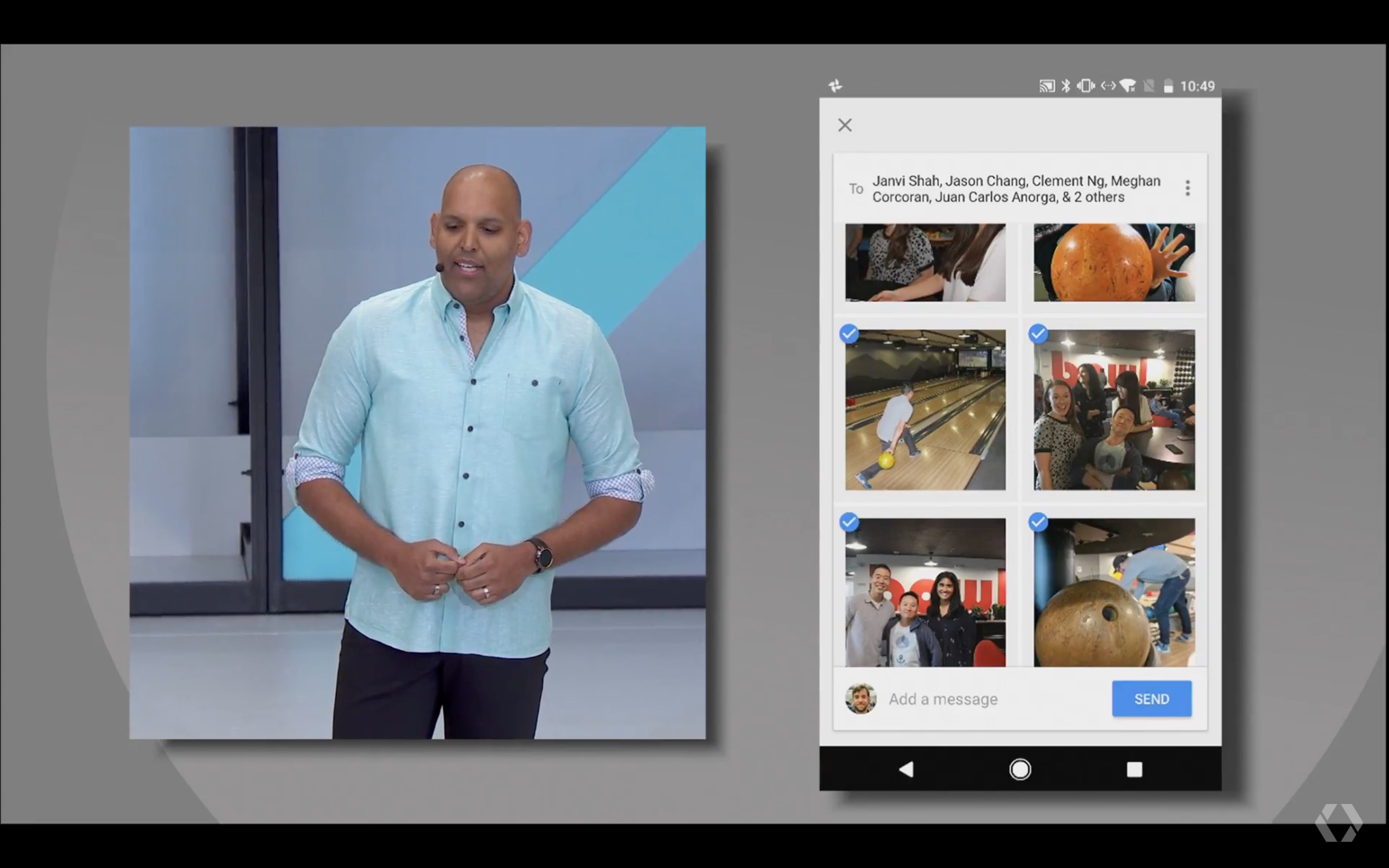The width and height of the screenshot is (1389, 868).
Task: Tap the arrows data icon in status bar
Action: (x=1108, y=86)
